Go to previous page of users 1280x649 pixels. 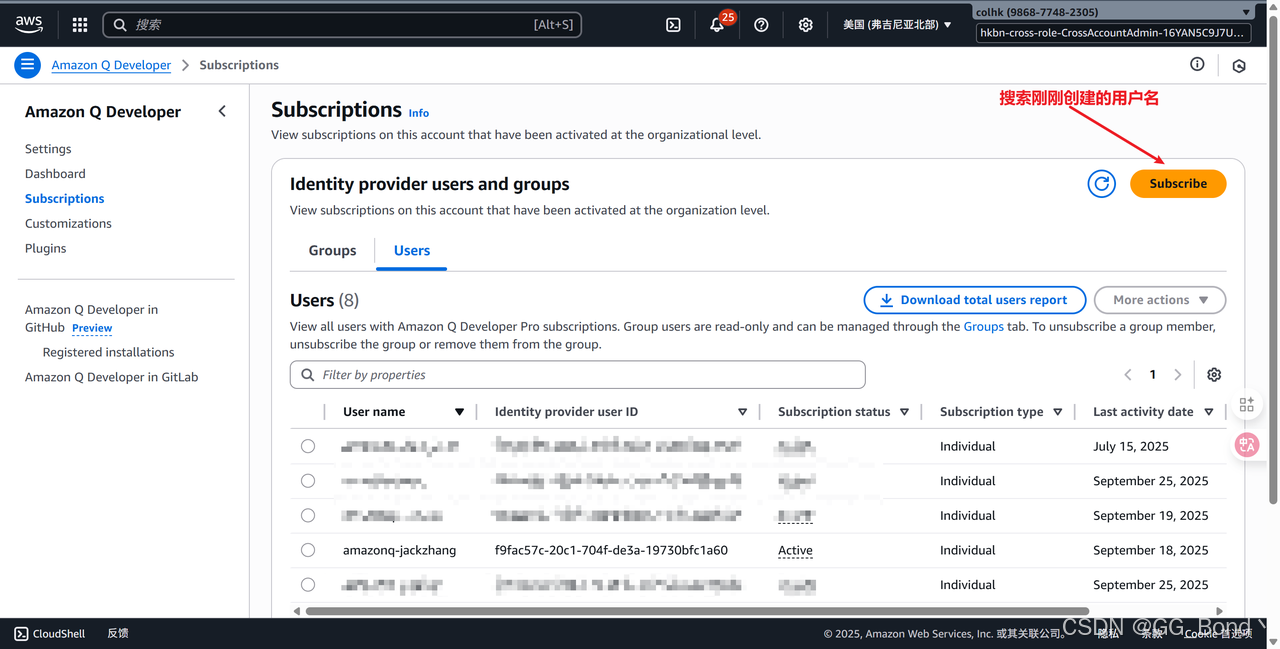(1128, 375)
